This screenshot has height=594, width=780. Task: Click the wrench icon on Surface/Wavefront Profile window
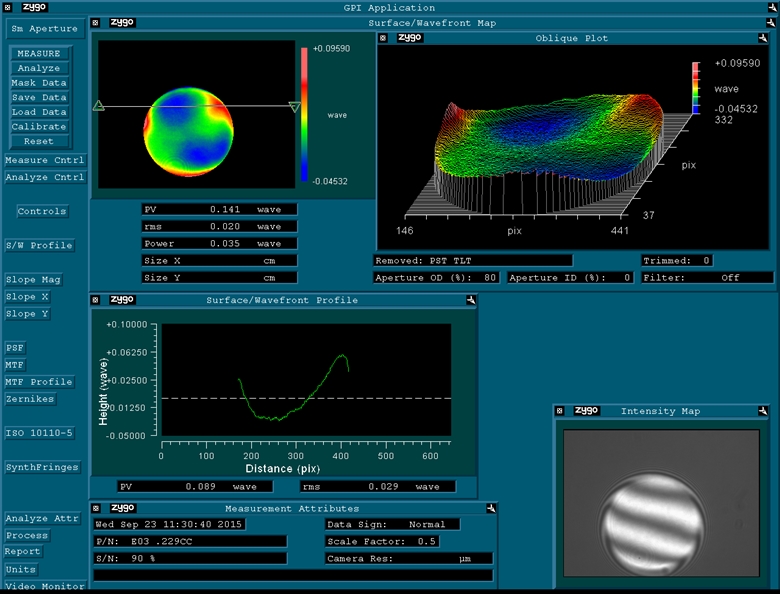[x=469, y=299]
